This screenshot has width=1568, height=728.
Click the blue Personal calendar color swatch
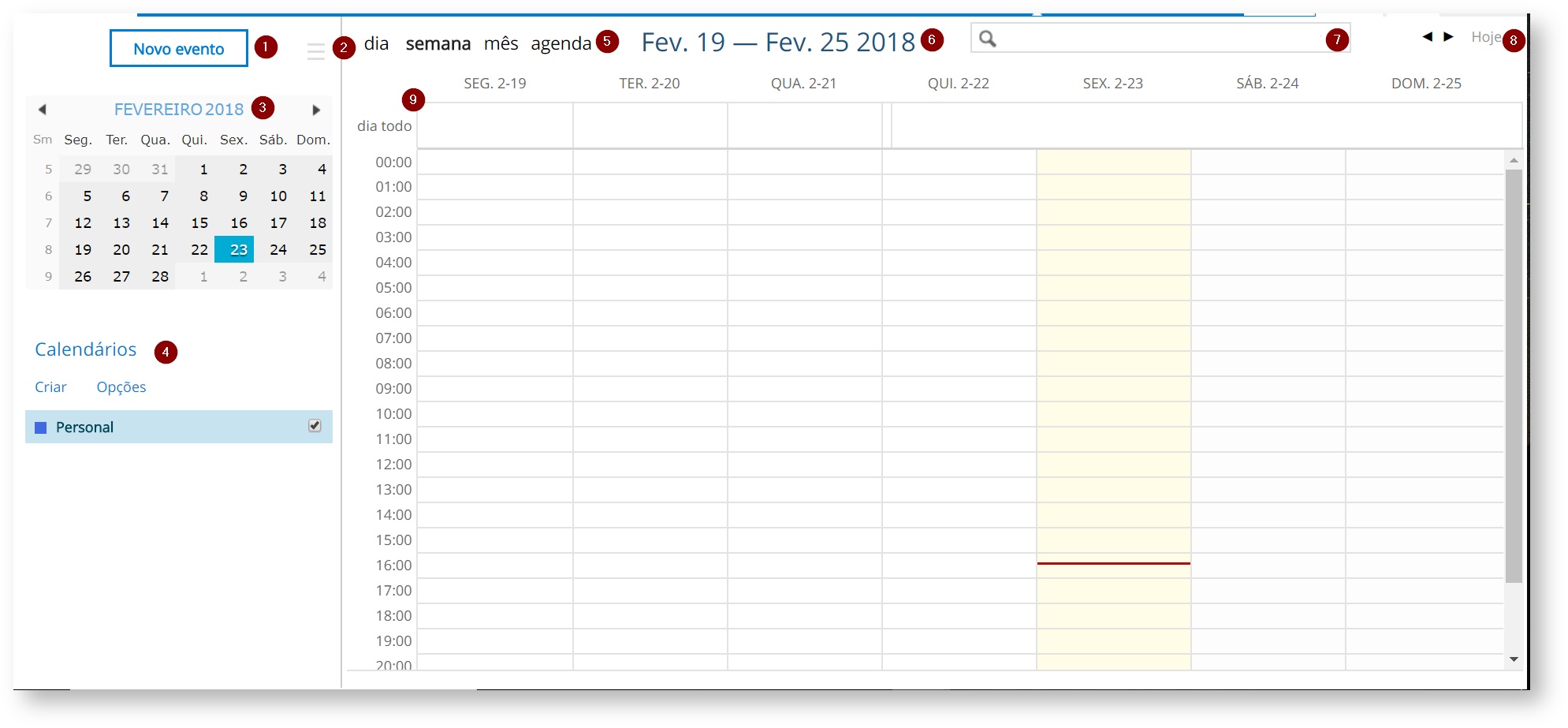click(41, 427)
